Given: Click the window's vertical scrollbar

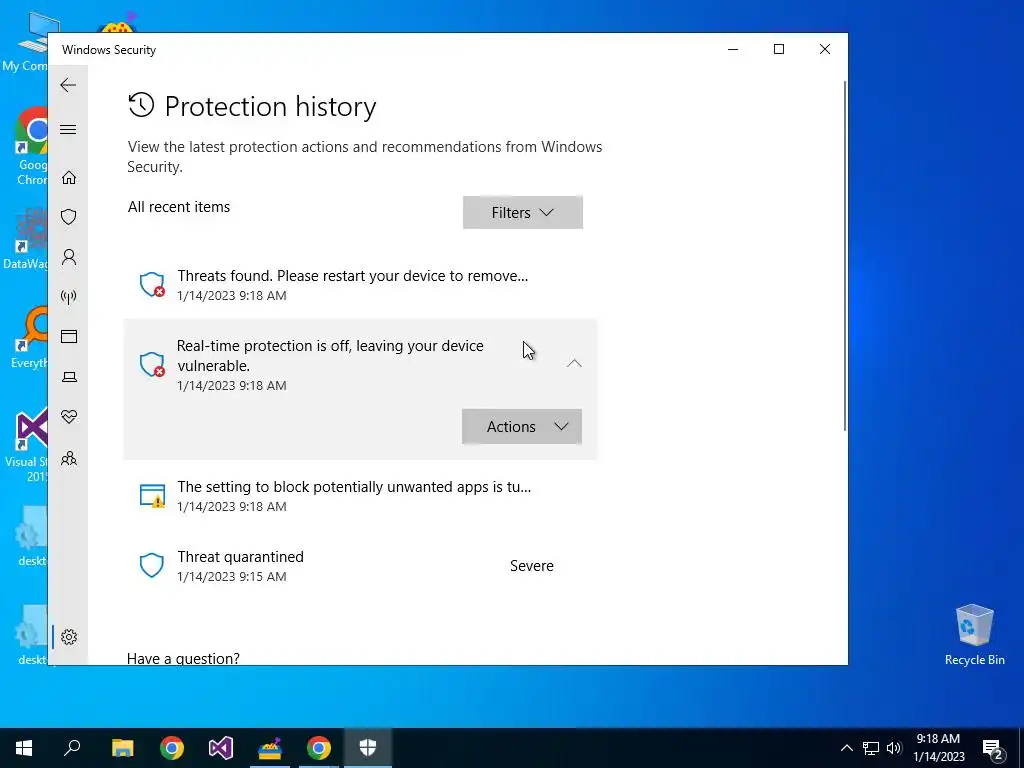Looking at the screenshot, I should 844,256.
